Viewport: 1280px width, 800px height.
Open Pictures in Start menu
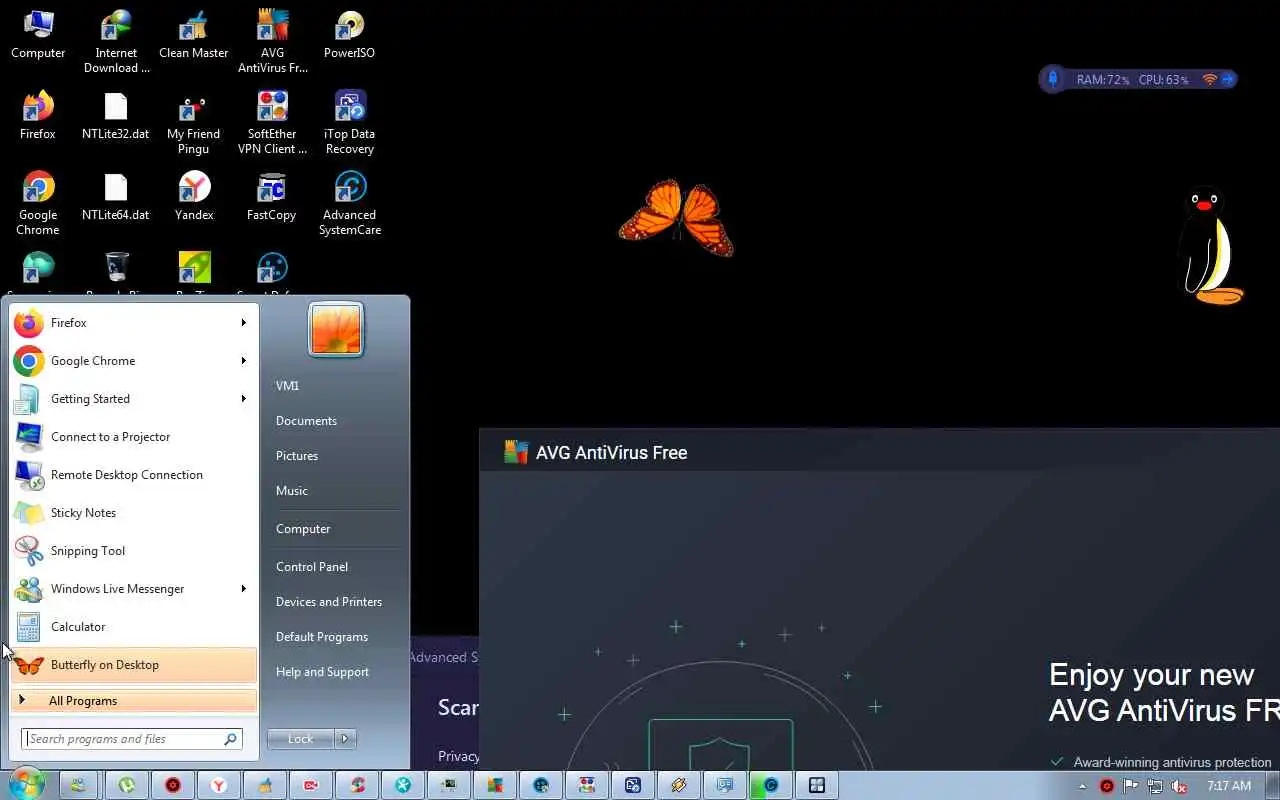[x=297, y=456]
